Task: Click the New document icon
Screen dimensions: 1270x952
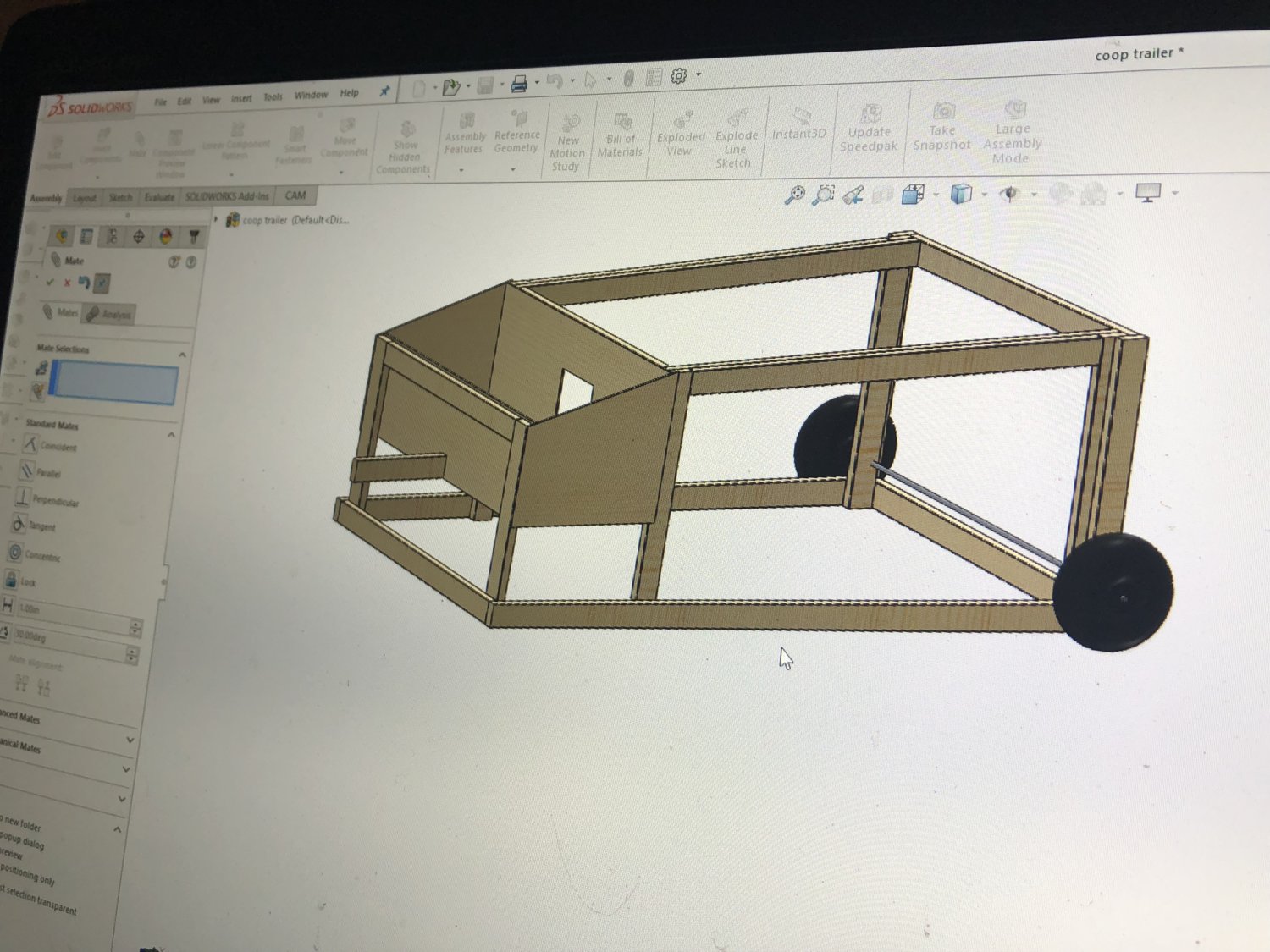Action: (x=418, y=88)
